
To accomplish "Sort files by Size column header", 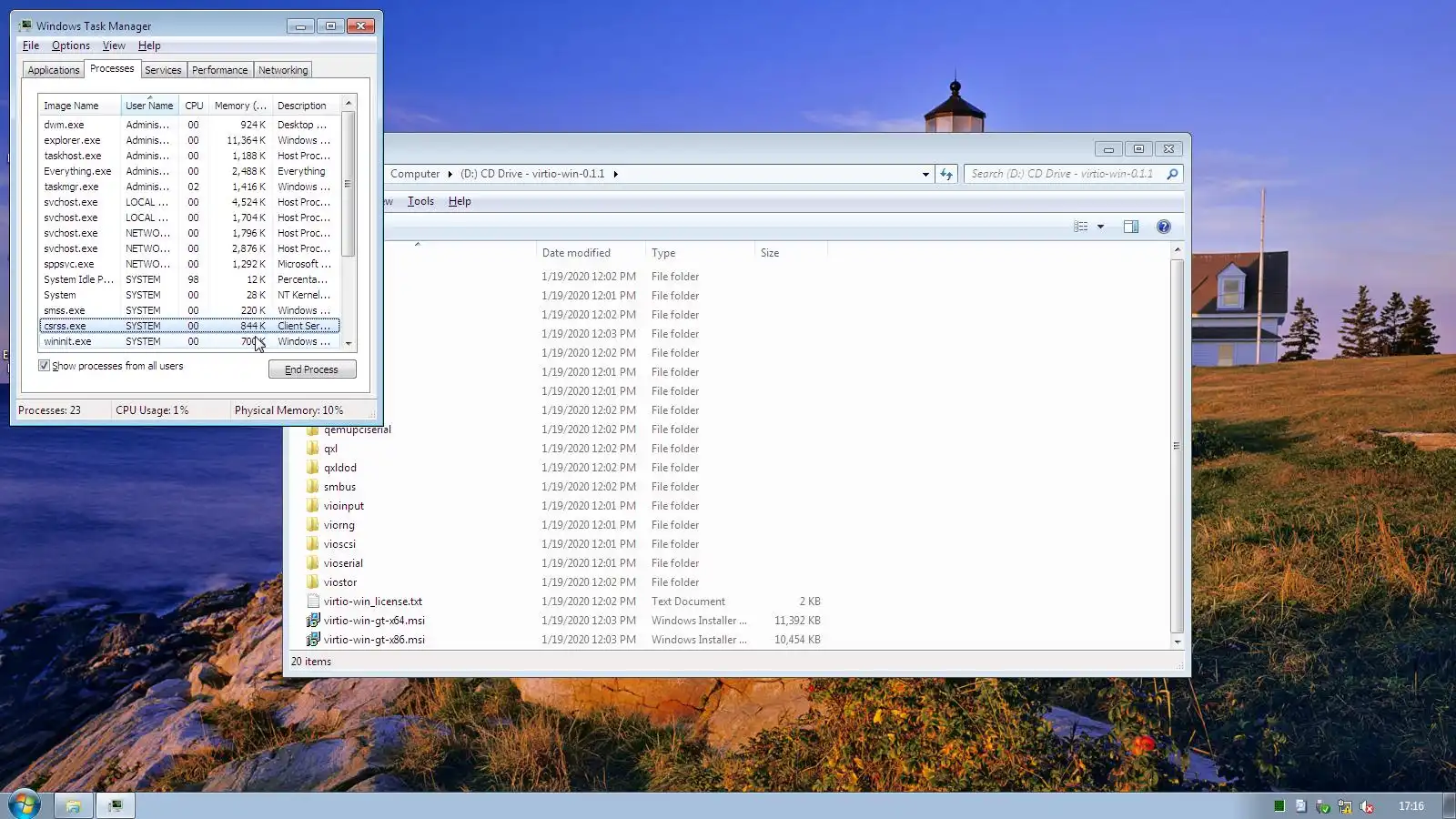I will click(x=791, y=253).
